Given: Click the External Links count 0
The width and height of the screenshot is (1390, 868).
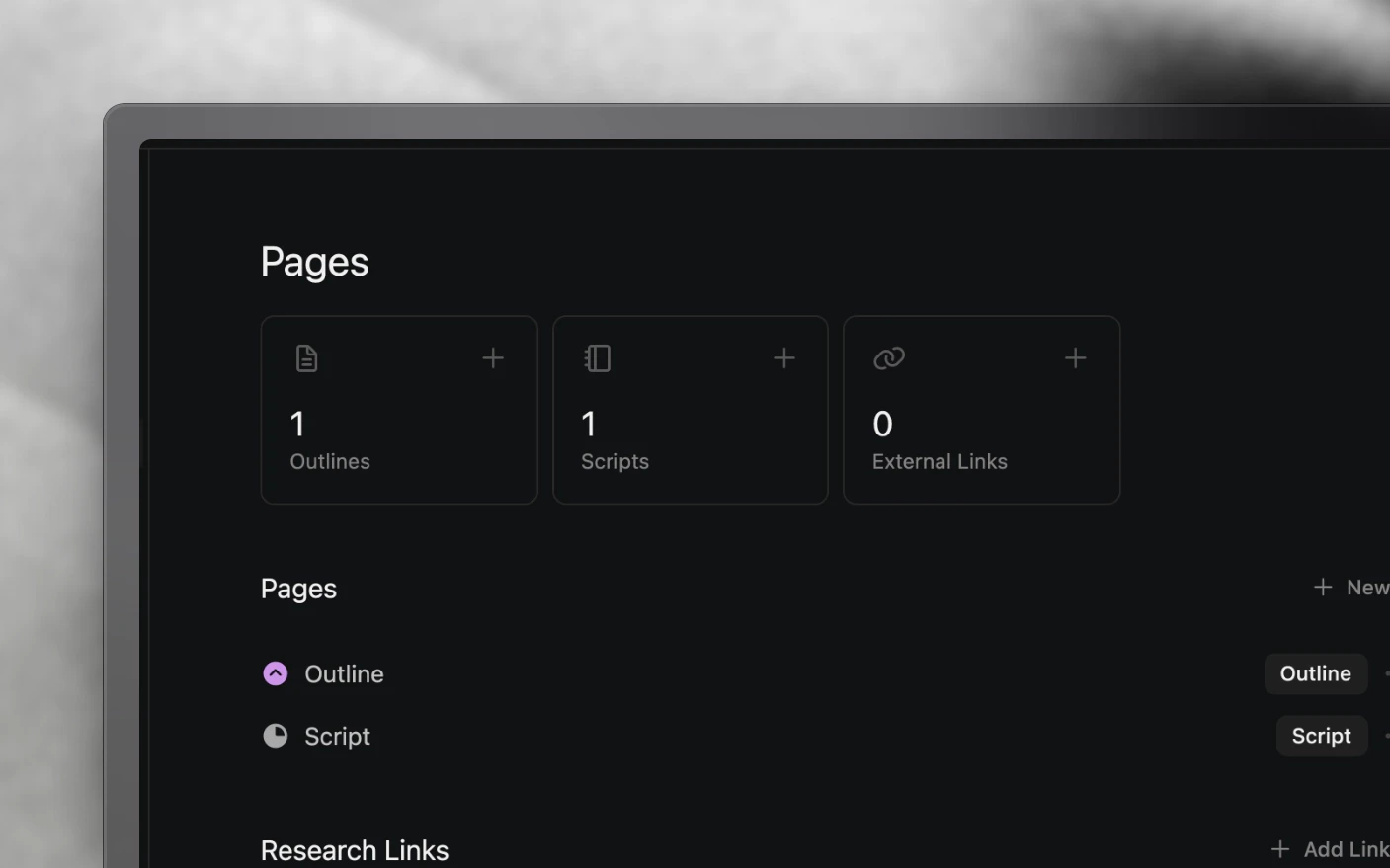Looking at the screenshot, I should click(883, 425).
